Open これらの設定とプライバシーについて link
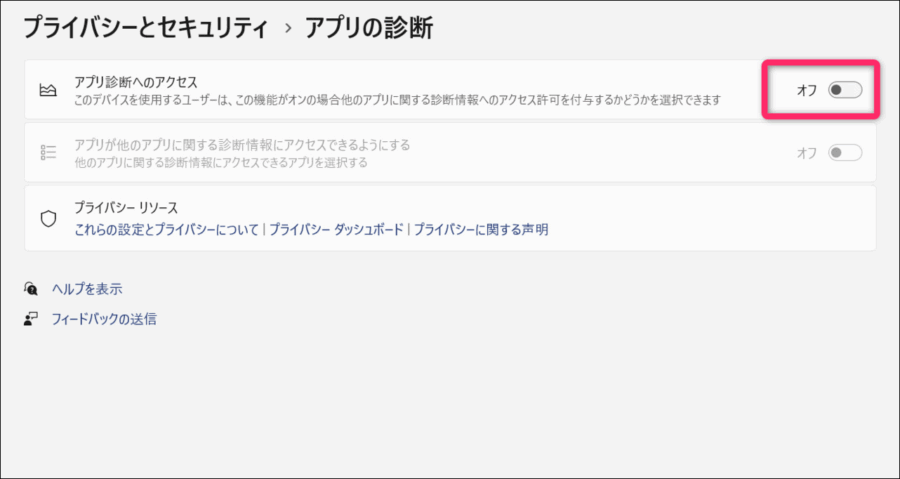Viewport: 900px width, 479px height. point(166,229)
